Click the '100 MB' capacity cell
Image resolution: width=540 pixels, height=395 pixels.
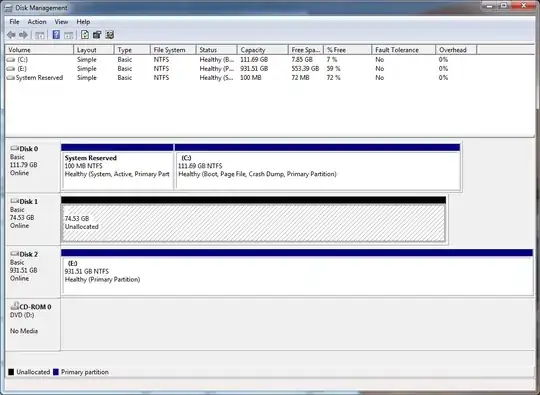point(251,78)
